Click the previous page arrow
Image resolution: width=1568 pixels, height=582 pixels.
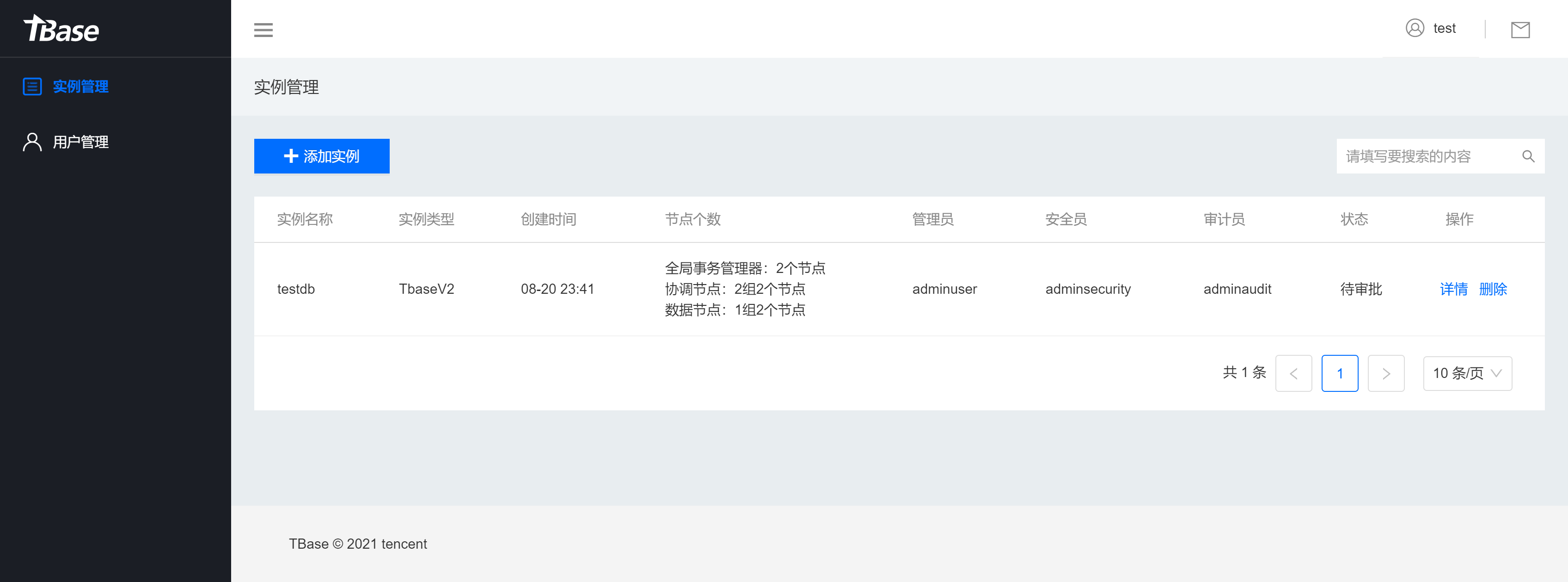click(1293, 373)
